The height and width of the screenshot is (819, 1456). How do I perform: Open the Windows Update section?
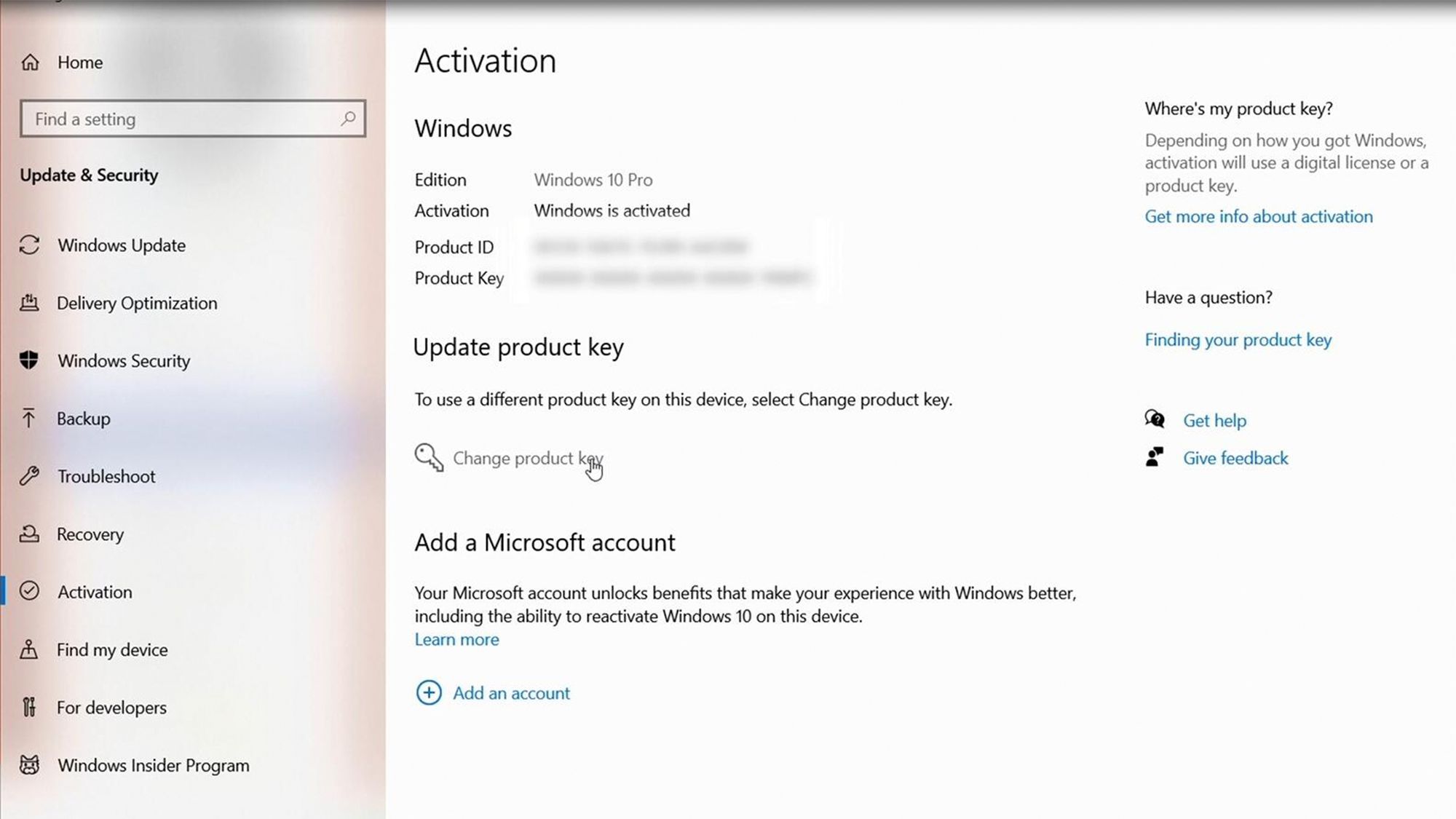tap(121, 244)
